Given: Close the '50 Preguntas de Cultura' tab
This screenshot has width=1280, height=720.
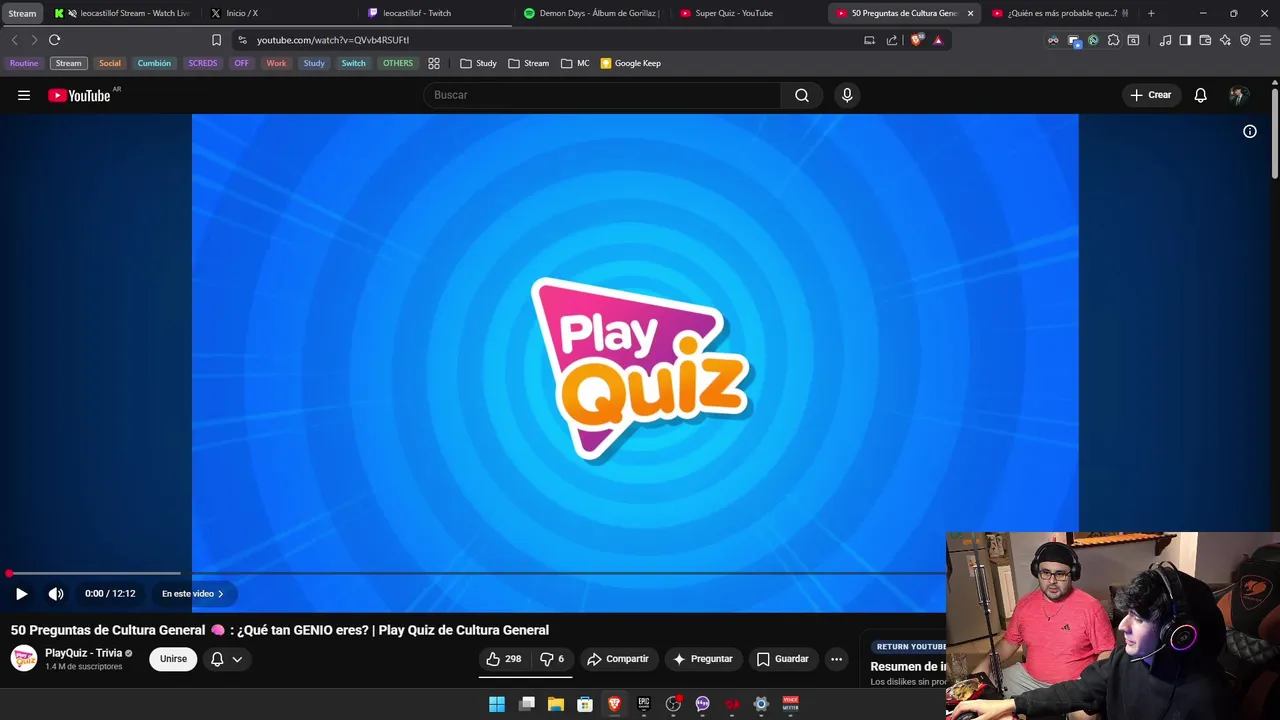Looking at the screenshot, I should click(970, 13).
